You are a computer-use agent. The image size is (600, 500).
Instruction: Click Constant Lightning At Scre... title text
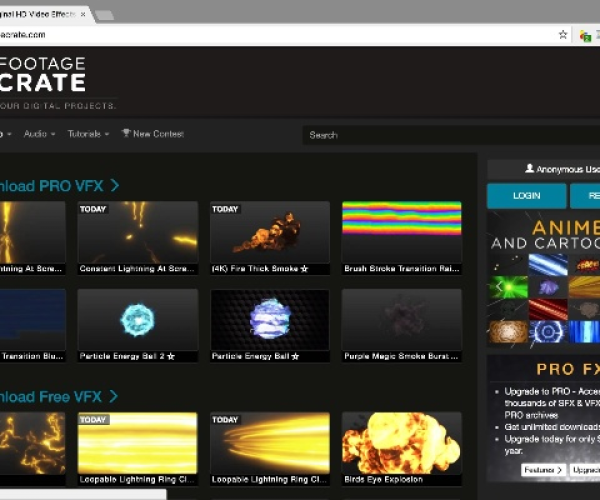coord(137,269)
